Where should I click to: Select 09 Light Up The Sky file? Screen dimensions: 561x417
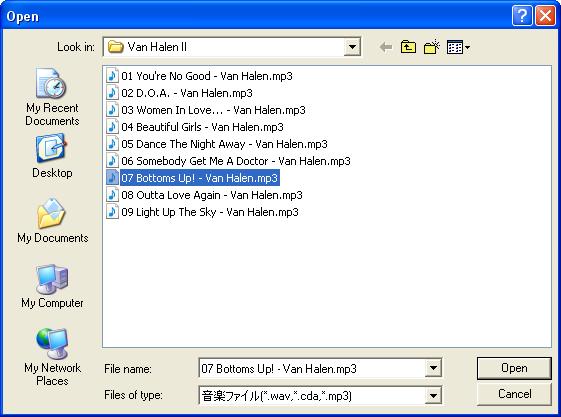point(203,212)
